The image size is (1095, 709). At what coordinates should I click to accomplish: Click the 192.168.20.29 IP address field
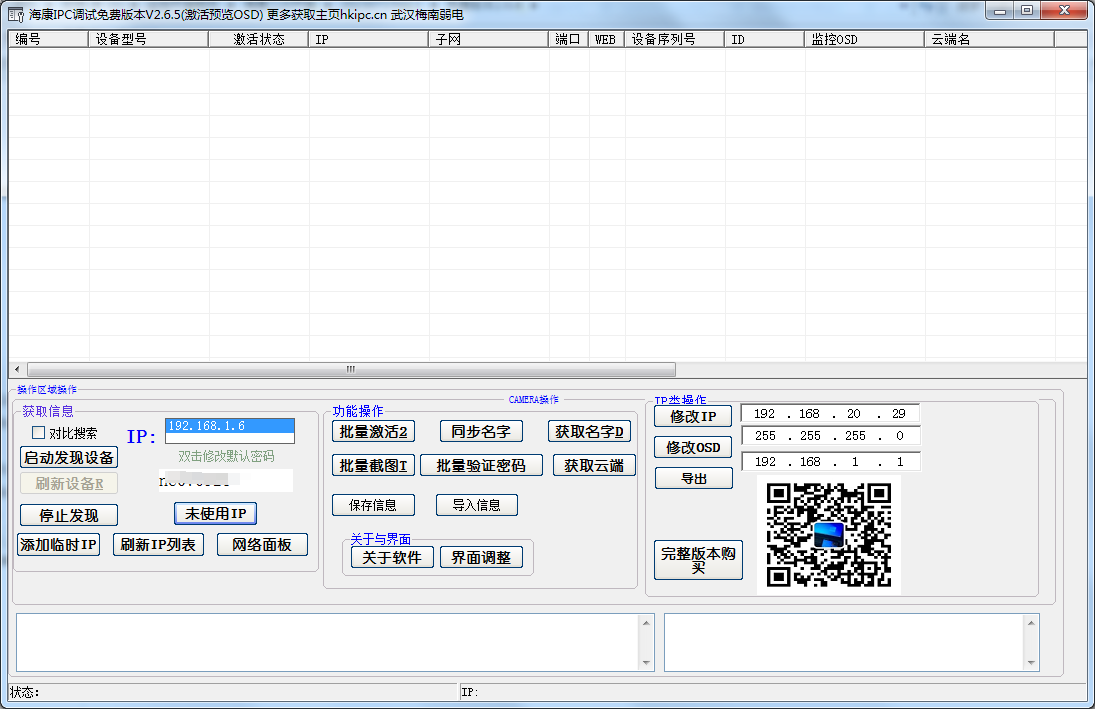pyautogui.click(x=830, y=414)
